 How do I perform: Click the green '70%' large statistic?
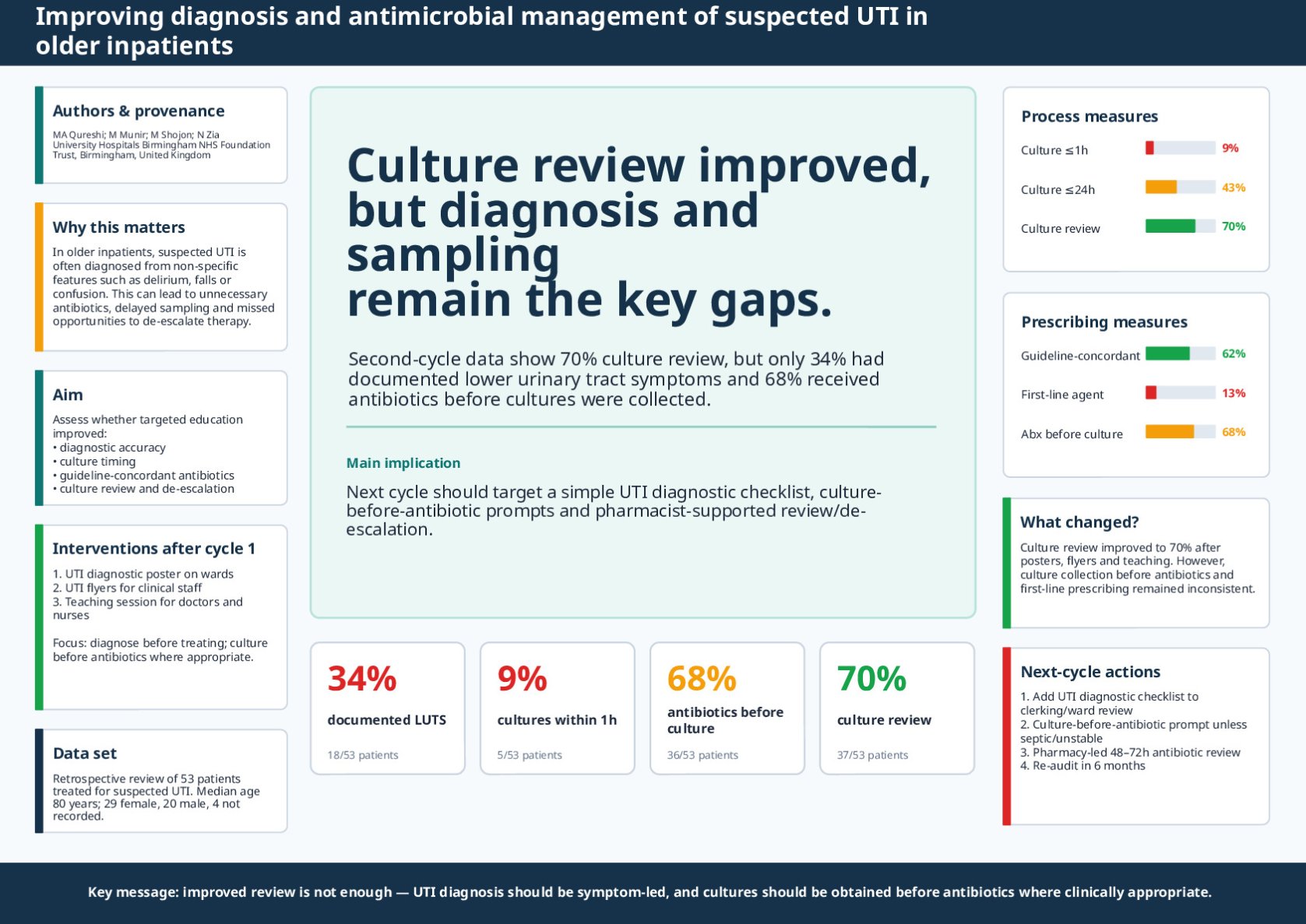pyautogui.click(x=871, y=679)
